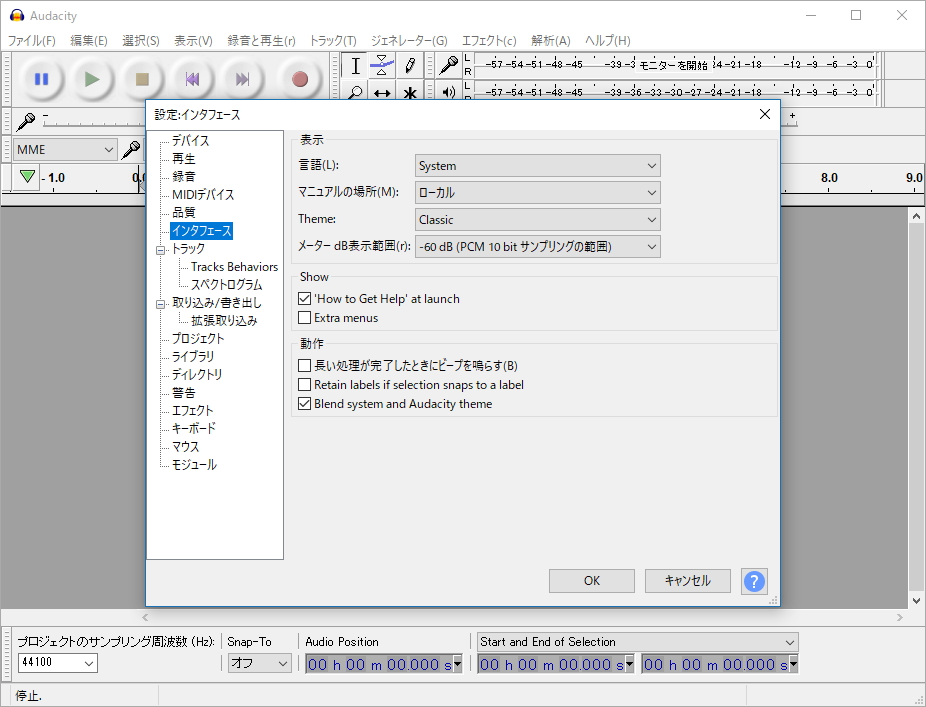This screenshot has width=926, height=707.
Task: Select the Envelope tool
Action: click(381, 65)
